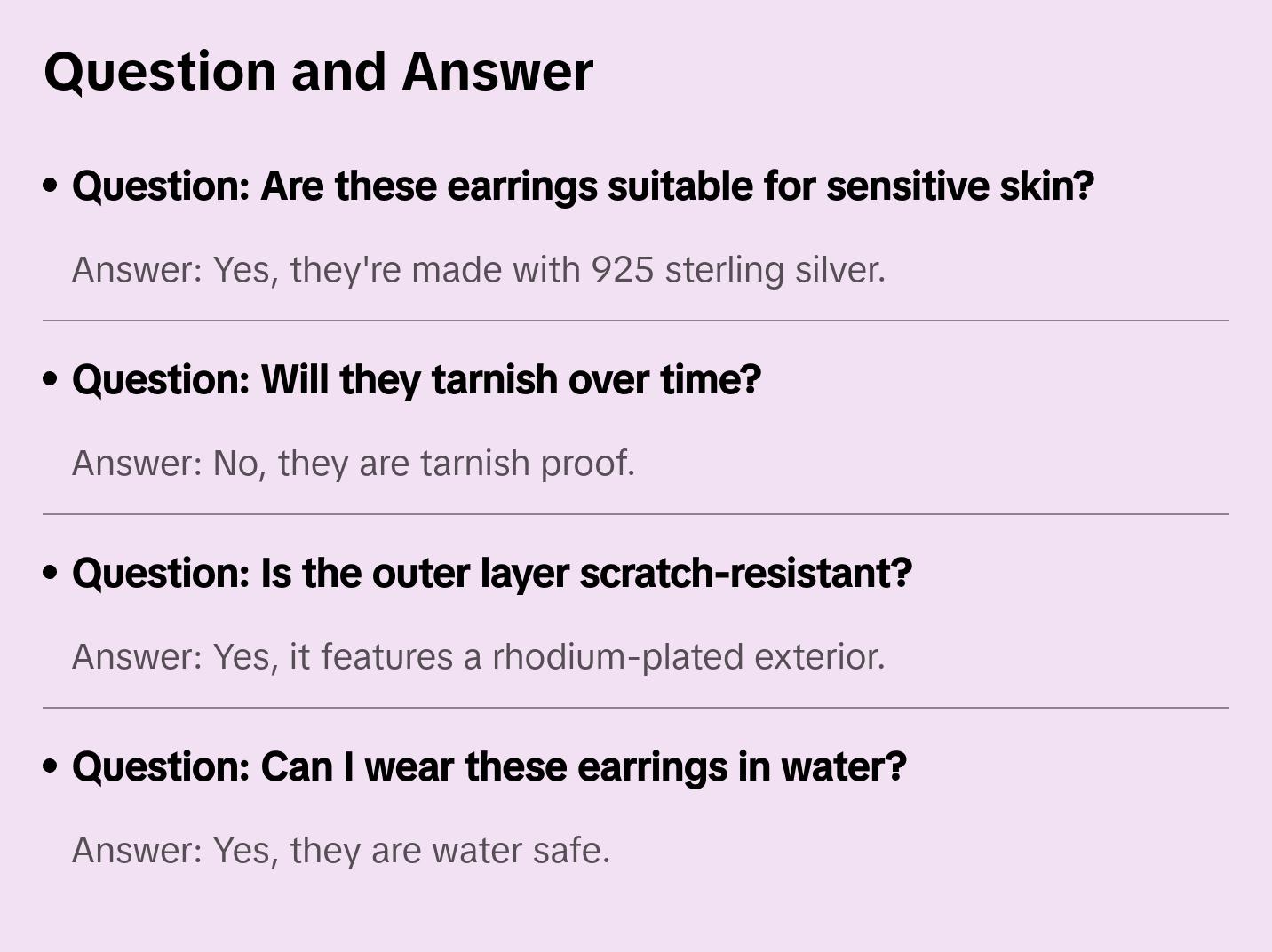Select the sensitive skin question
Image resolution: width=1272 pixels, height=952 pixels.
click(583, 186)
